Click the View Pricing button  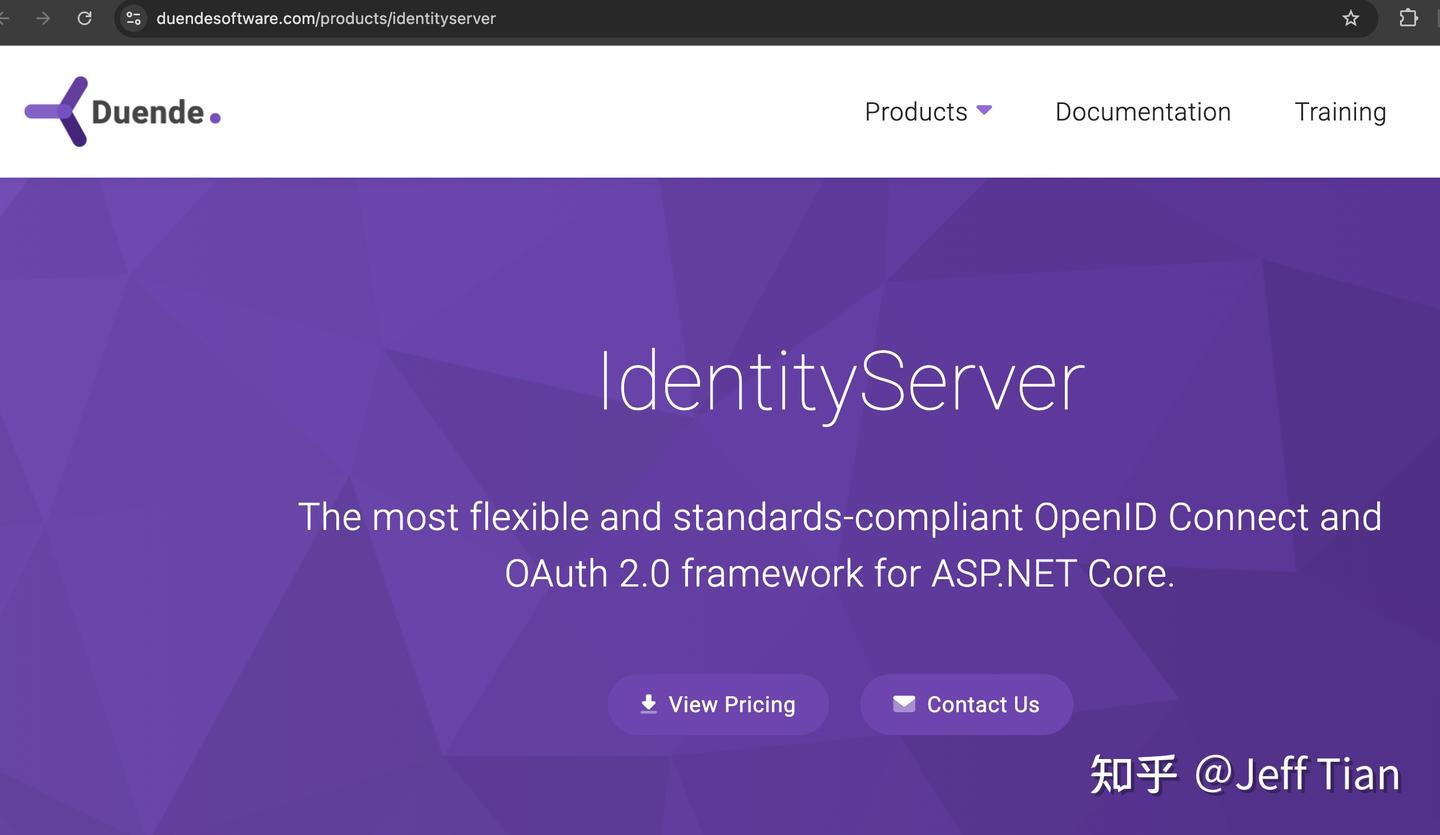(718, 703)
